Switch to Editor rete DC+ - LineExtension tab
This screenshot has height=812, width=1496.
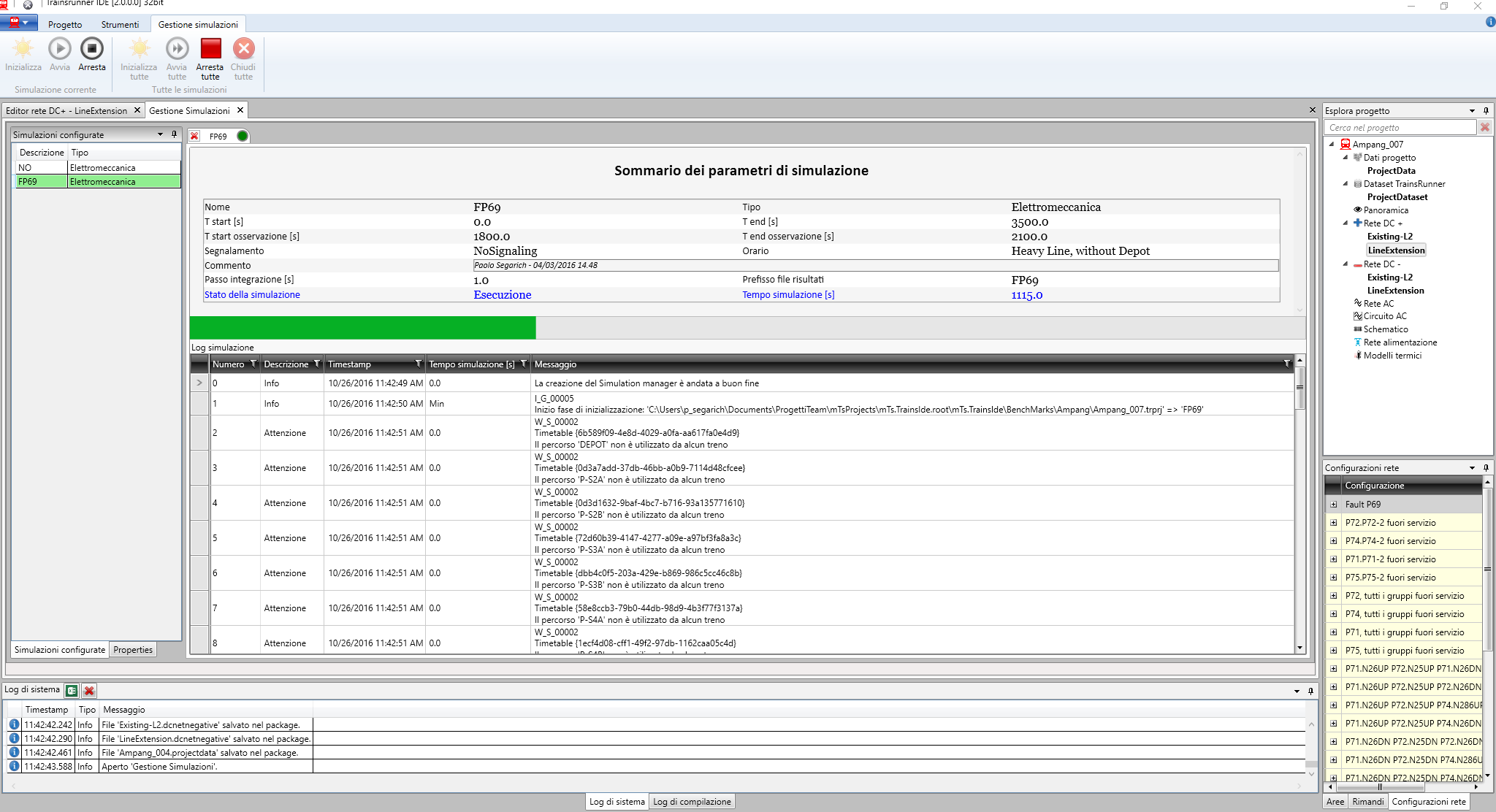66,111
